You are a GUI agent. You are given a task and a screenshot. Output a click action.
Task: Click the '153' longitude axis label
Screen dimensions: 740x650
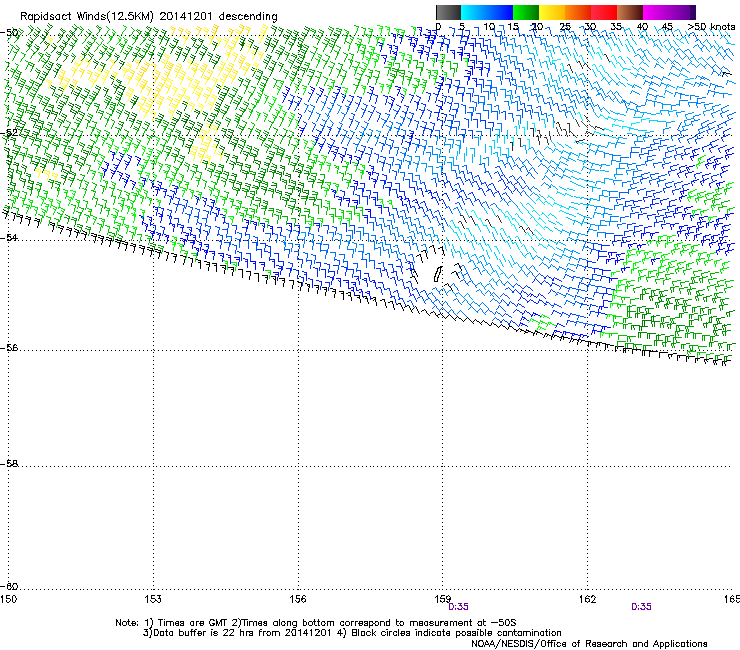[x=153, y=599]
